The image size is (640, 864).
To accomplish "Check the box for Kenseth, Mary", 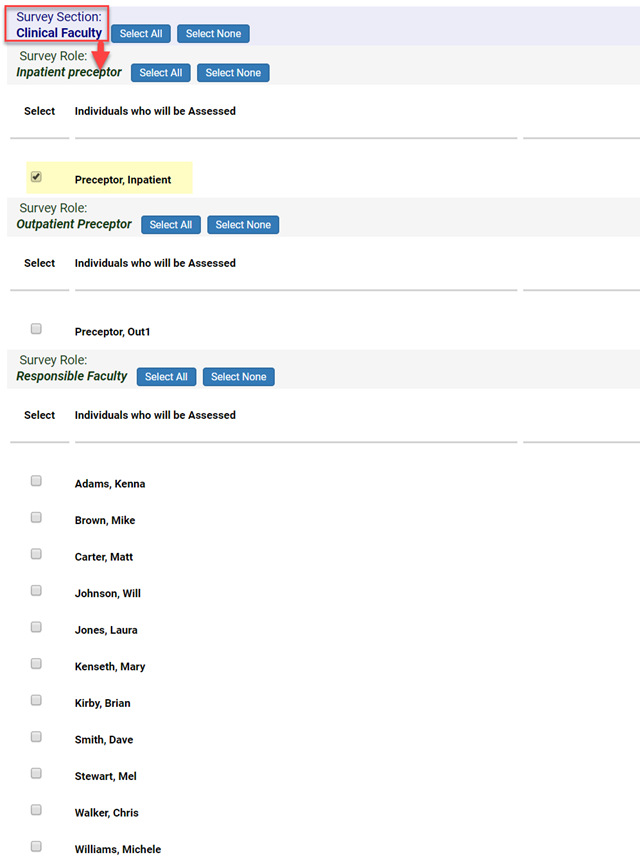I will tap(37, 664).
